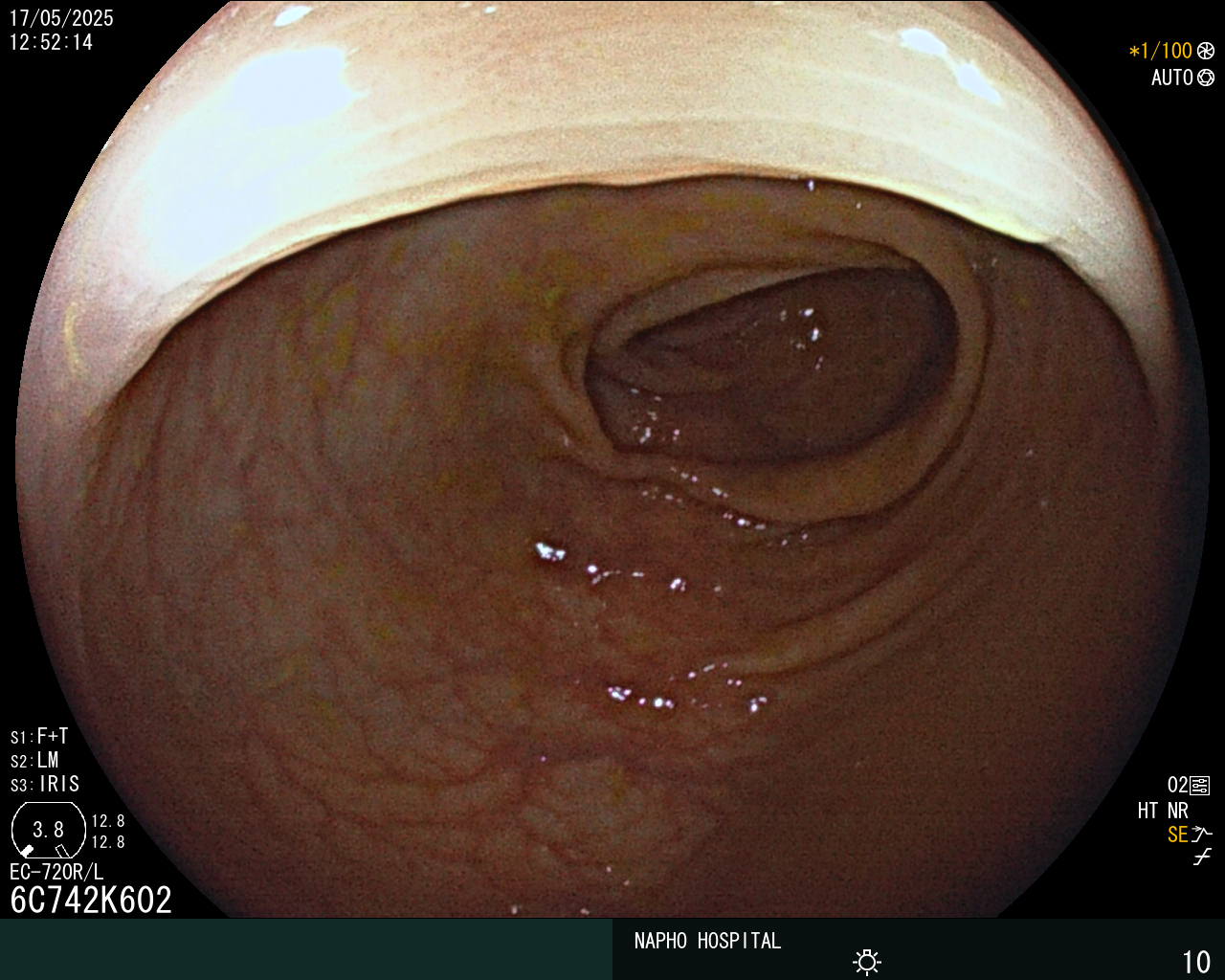Click the sliders settings icon beside 02
The image size is (1225, 980).
coord(1200,786)
